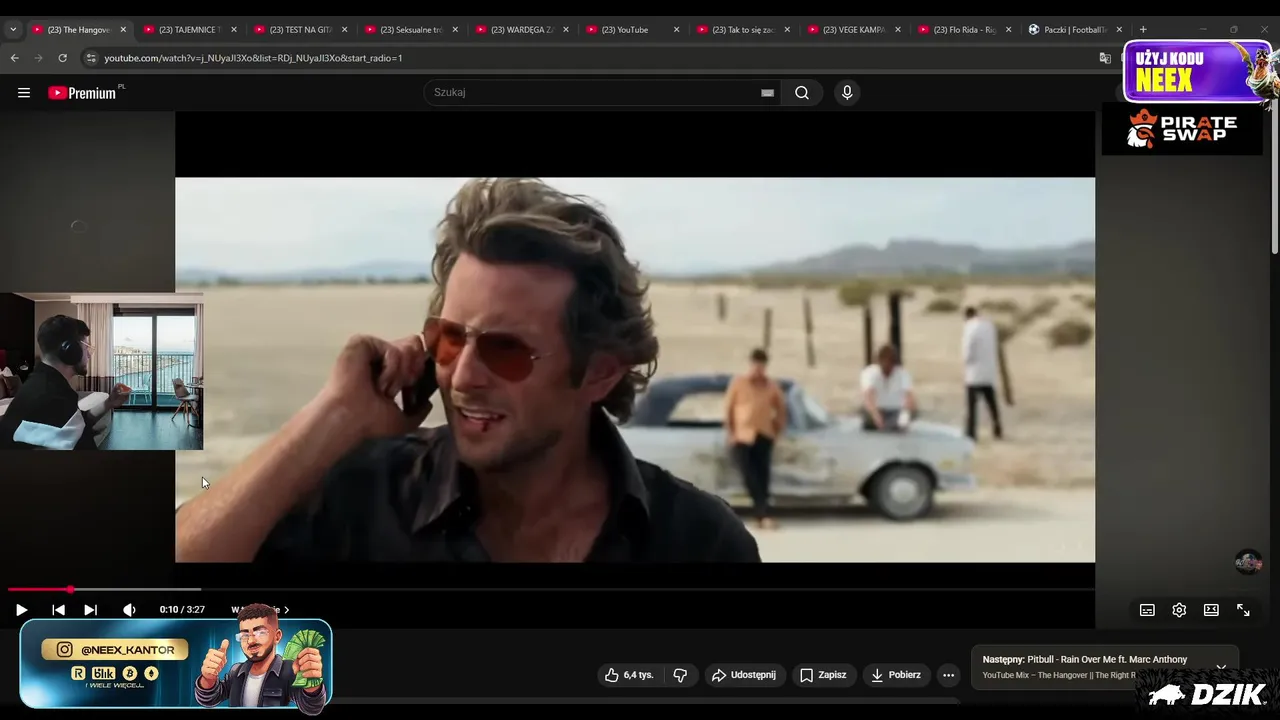Close the VEGE KAMPA tab
Screen dimensions: 1280x720
point(897,30)
